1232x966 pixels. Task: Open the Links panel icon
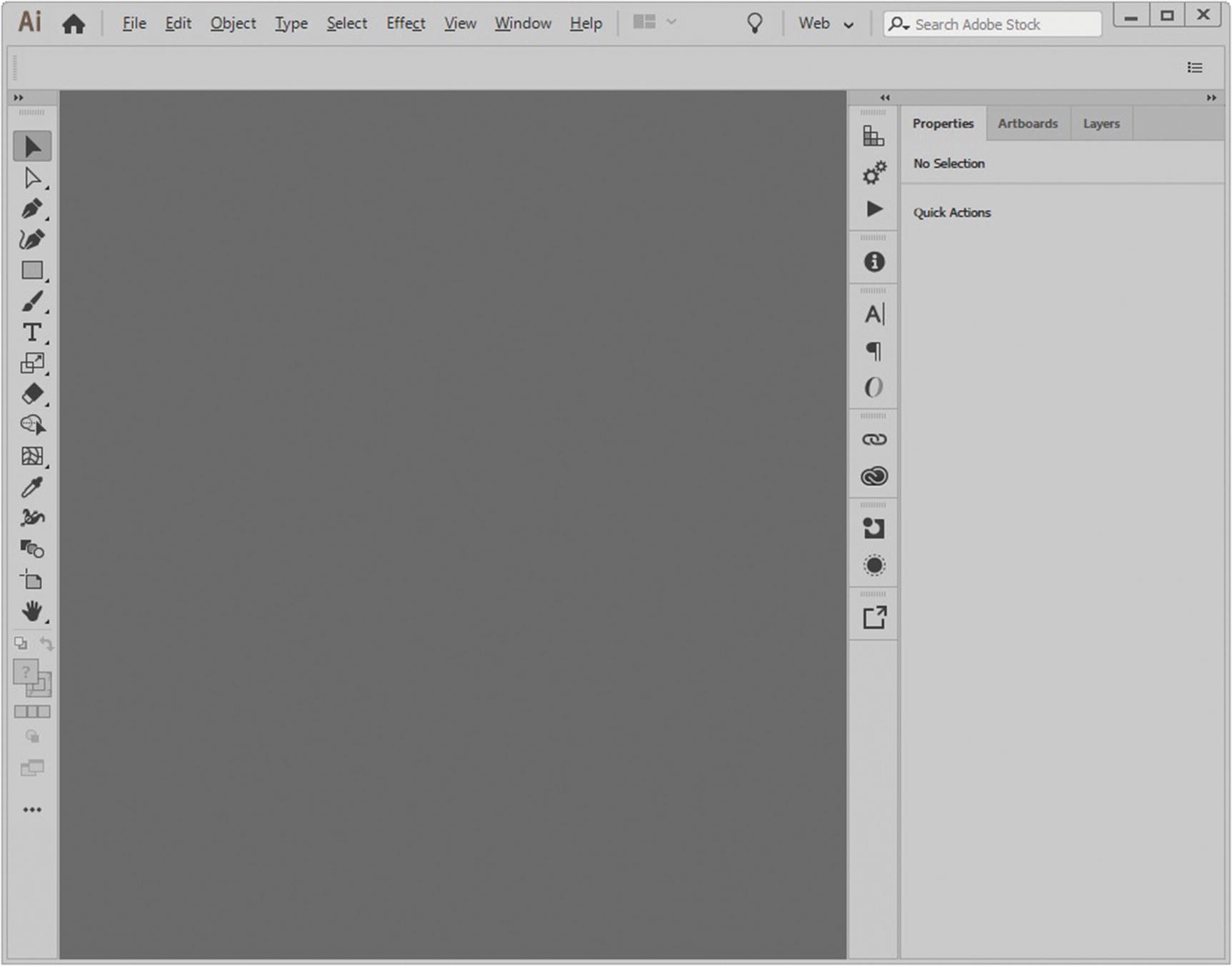coord(873,439)
